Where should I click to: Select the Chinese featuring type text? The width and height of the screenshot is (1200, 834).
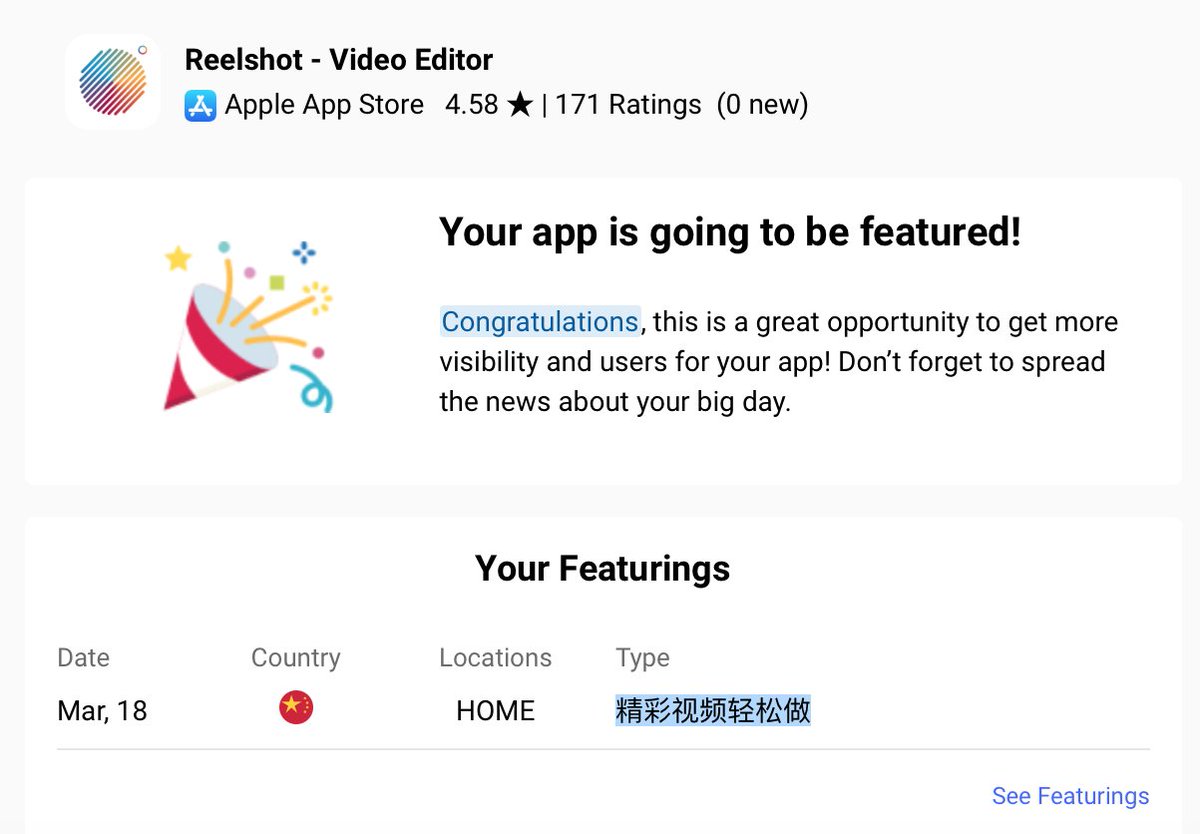tap(713, 711)
